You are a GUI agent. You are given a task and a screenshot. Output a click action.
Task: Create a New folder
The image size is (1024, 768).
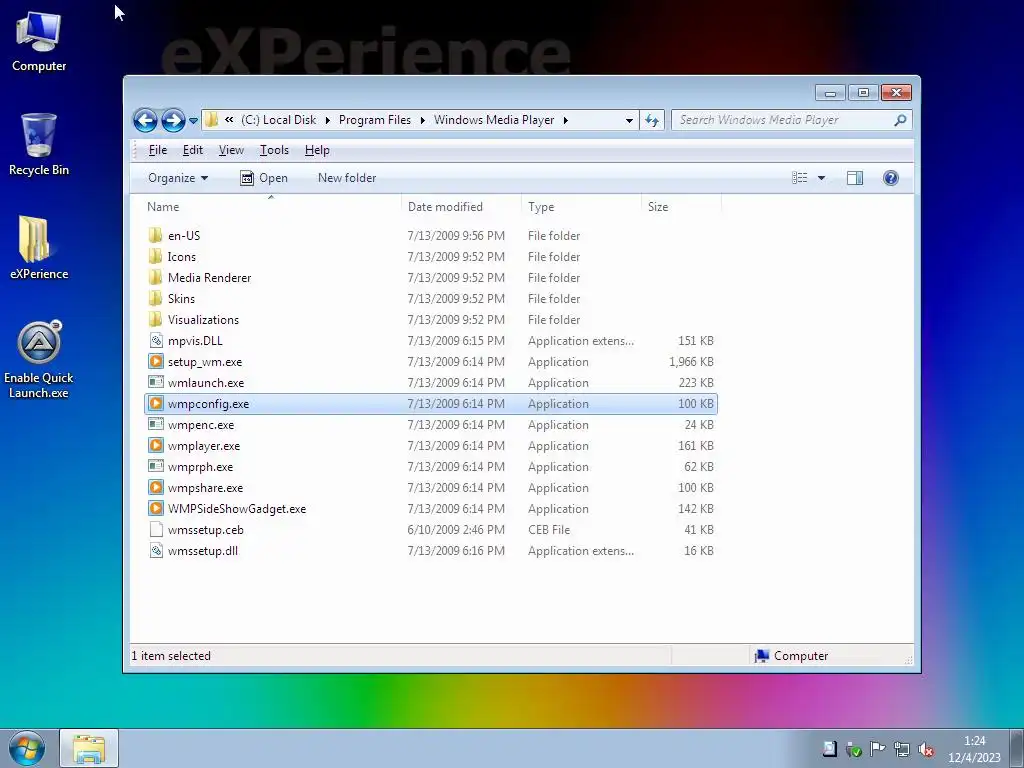coord(347,178)
